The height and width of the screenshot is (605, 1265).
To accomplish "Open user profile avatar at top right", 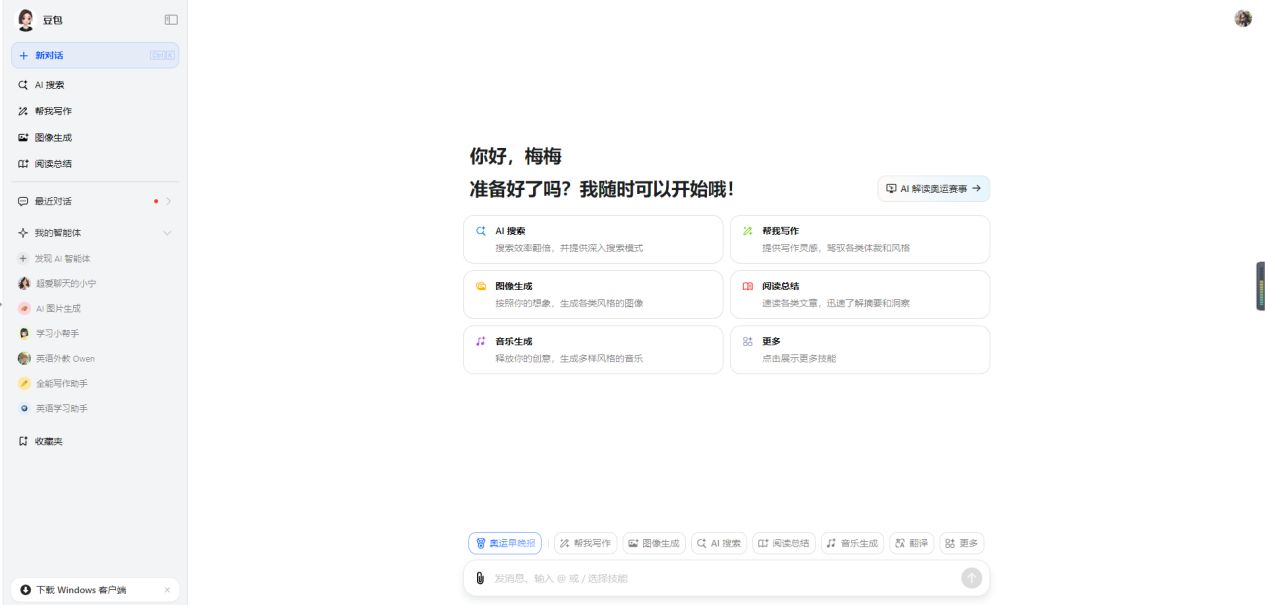I will pos(1243,18).
